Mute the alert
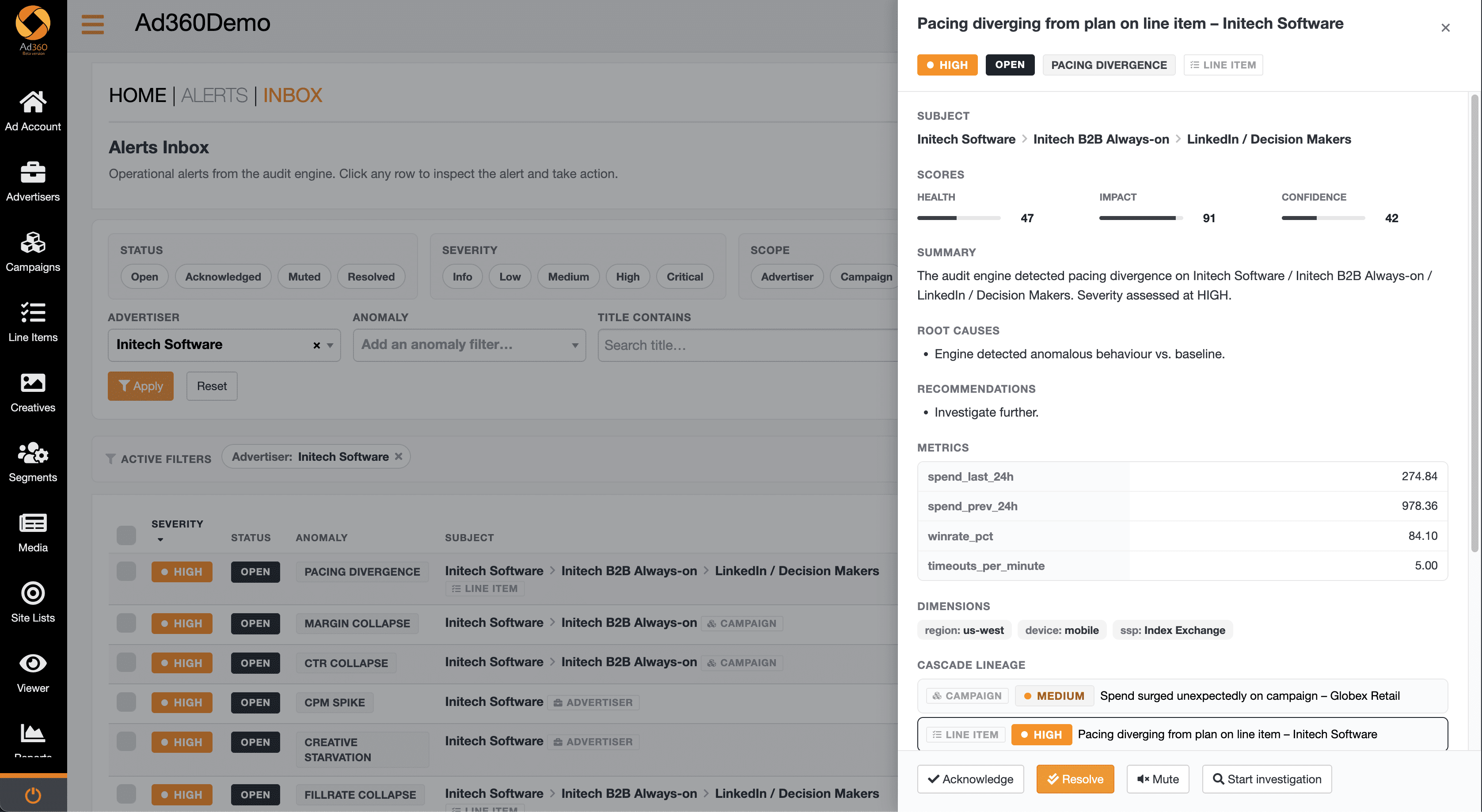 pos(1157,779)
